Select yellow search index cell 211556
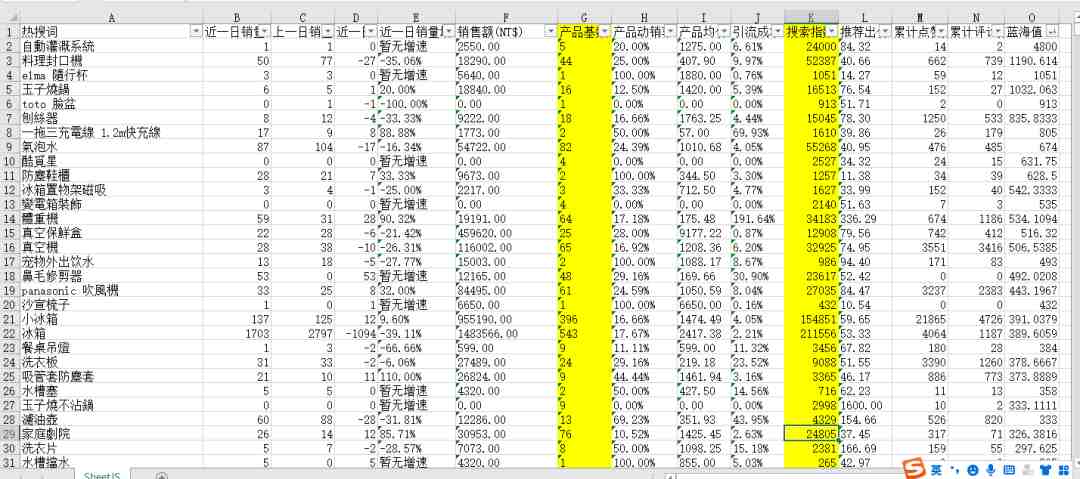 (x=811, y=333)
